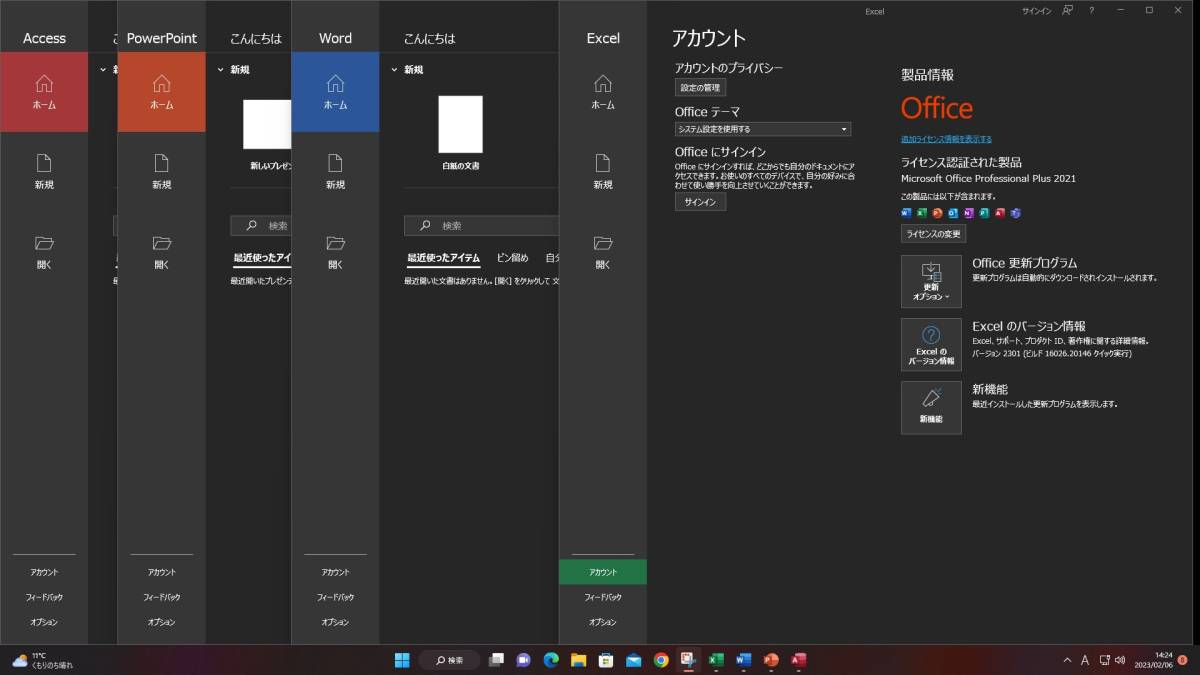Open オプション in the Excel sidebar

point(603,622)
